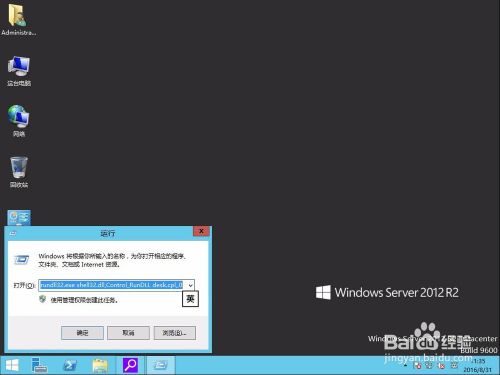Click the Run dialog taskbar button

point(160,365)
